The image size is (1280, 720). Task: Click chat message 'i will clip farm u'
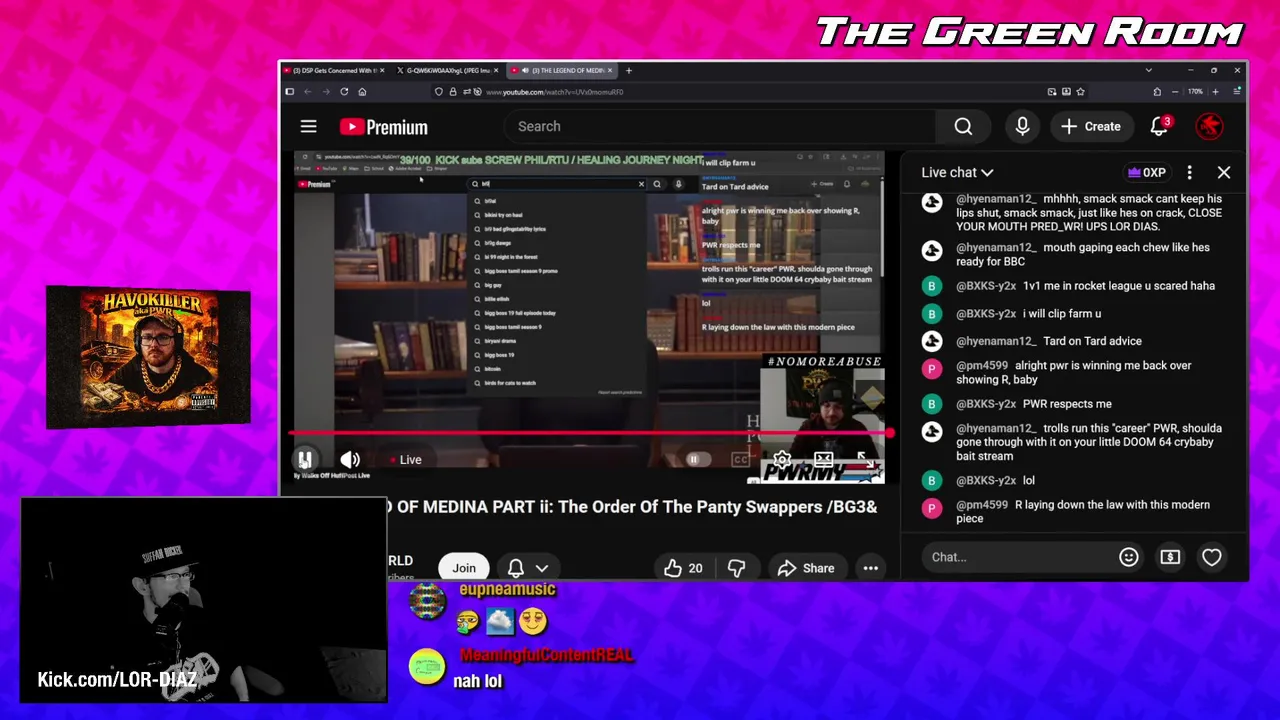tap(1062, 313)
